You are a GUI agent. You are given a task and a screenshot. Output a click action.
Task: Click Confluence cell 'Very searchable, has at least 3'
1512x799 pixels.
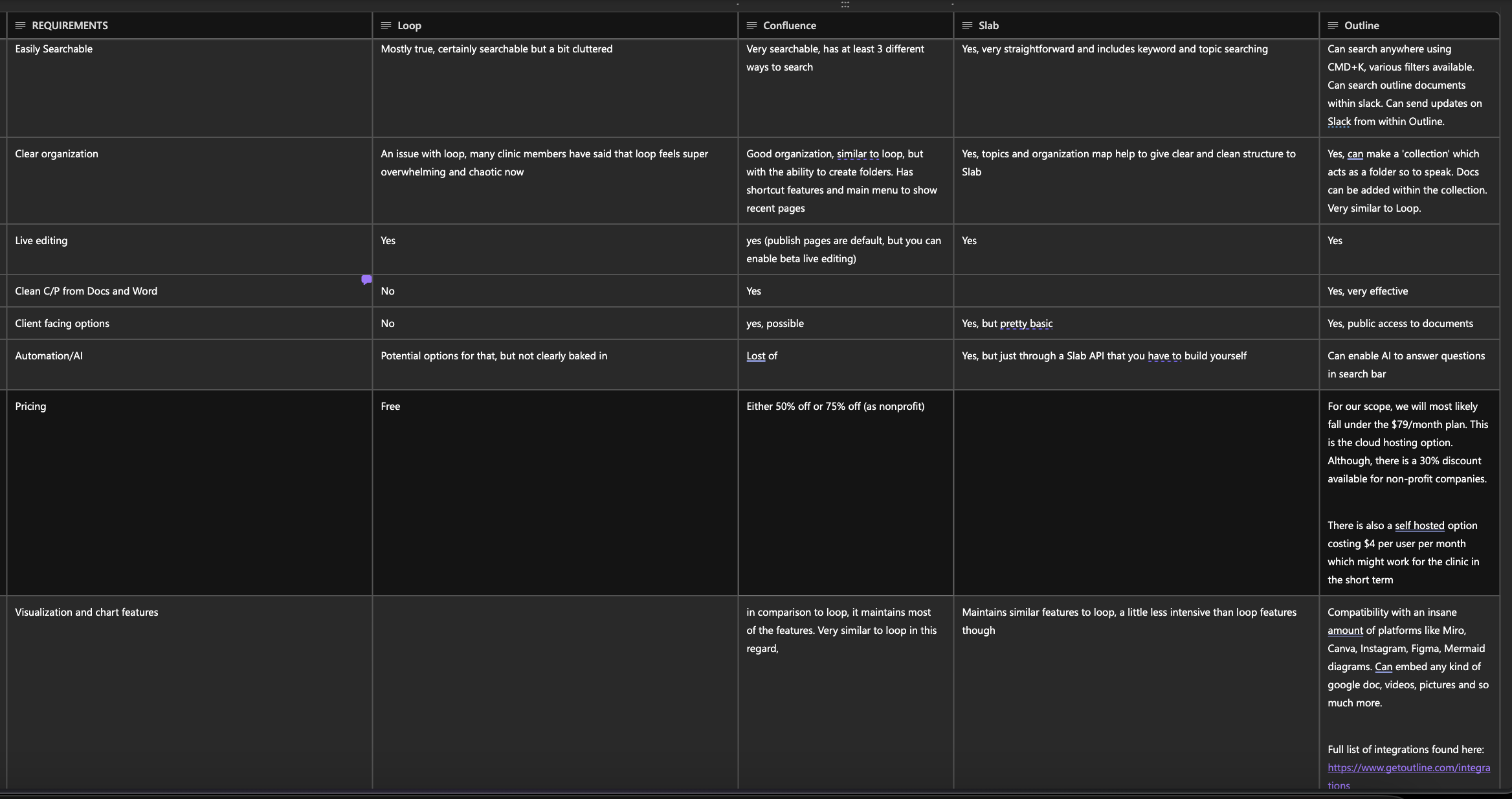[845, 88]
